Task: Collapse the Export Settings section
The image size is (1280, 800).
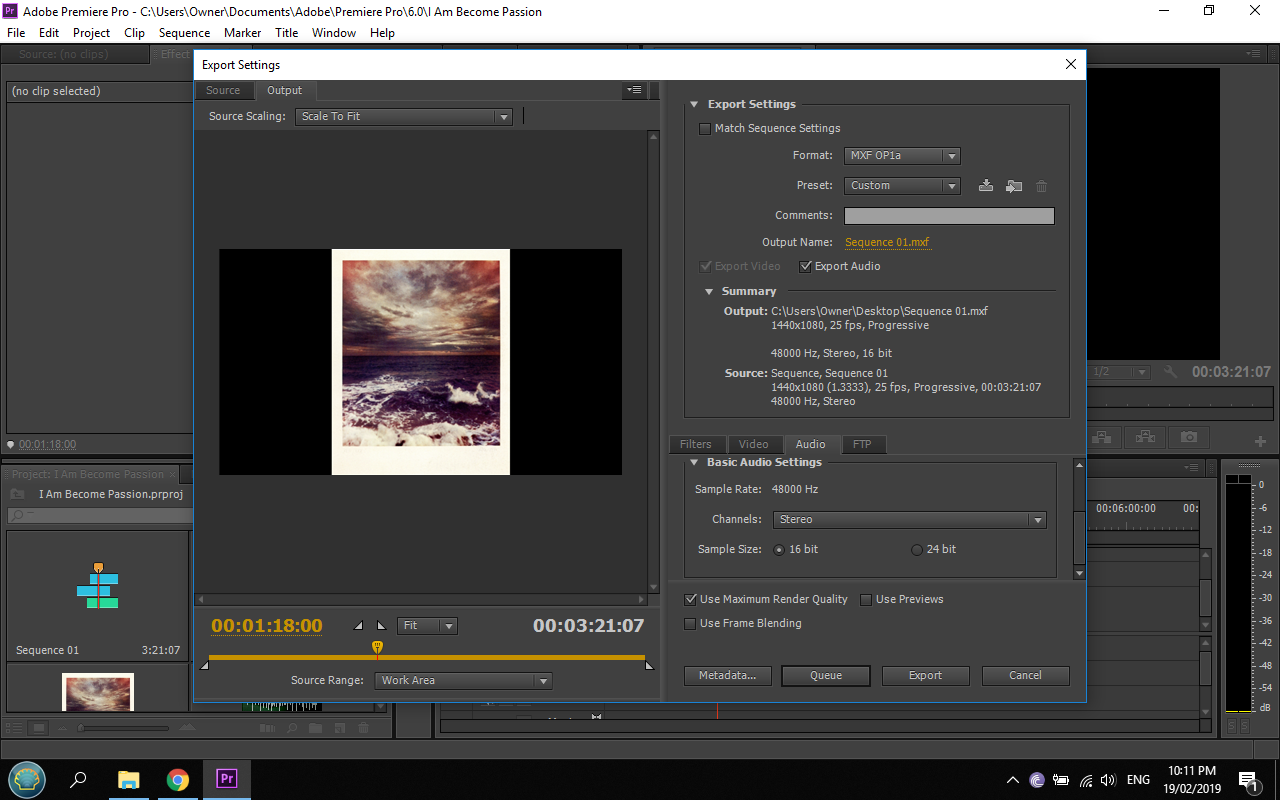Action: pos(694,105)
